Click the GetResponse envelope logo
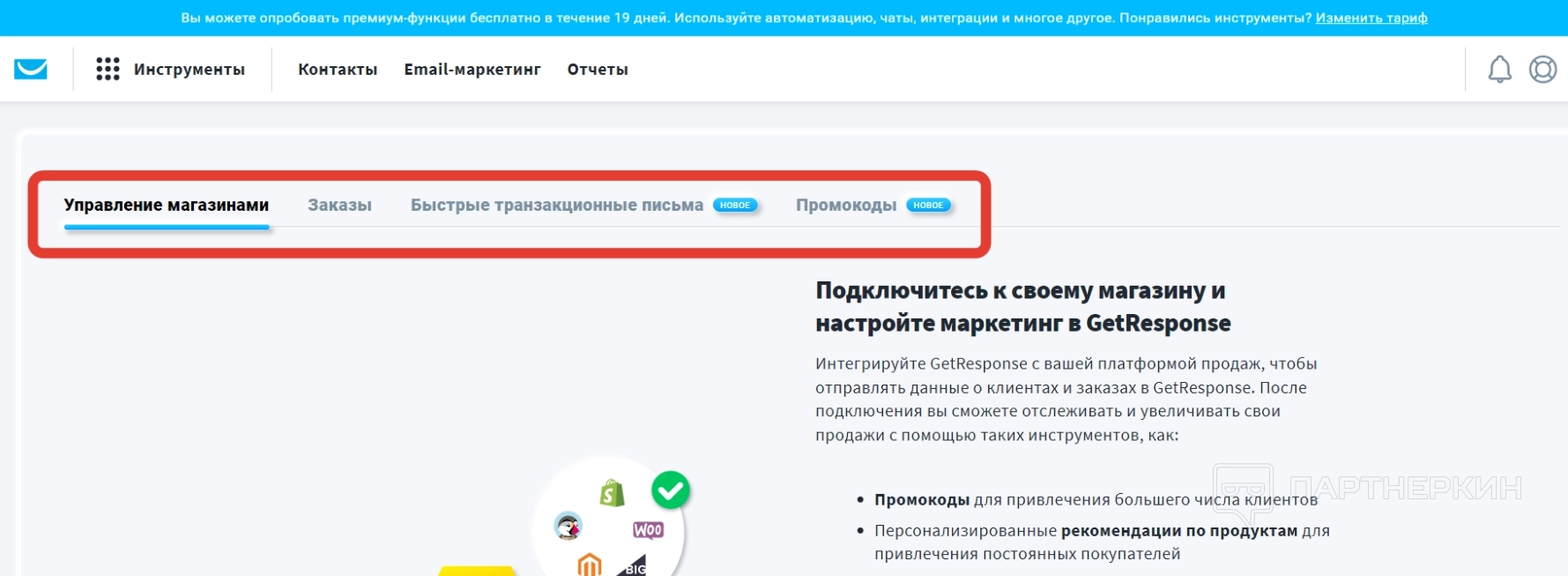 point(31,69)
